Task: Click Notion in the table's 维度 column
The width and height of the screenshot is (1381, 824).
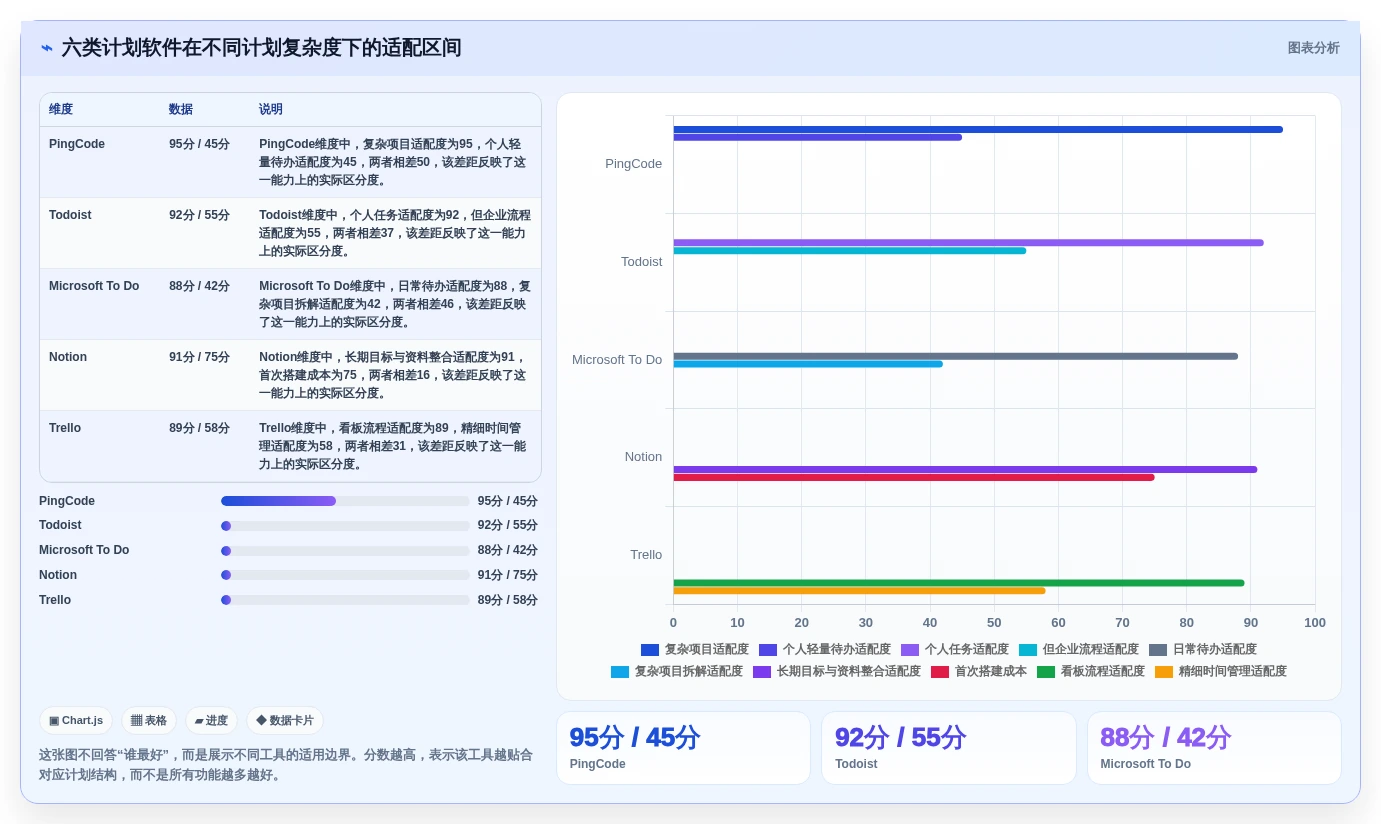Action: (68, 357)
